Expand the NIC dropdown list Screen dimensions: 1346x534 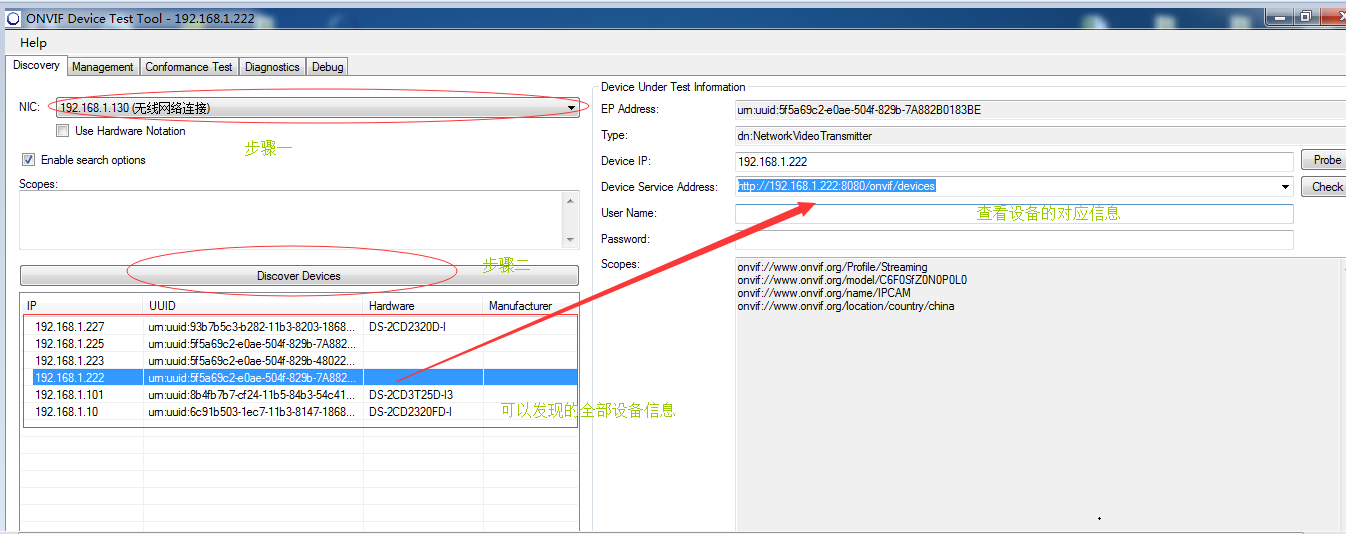(571, 108)
